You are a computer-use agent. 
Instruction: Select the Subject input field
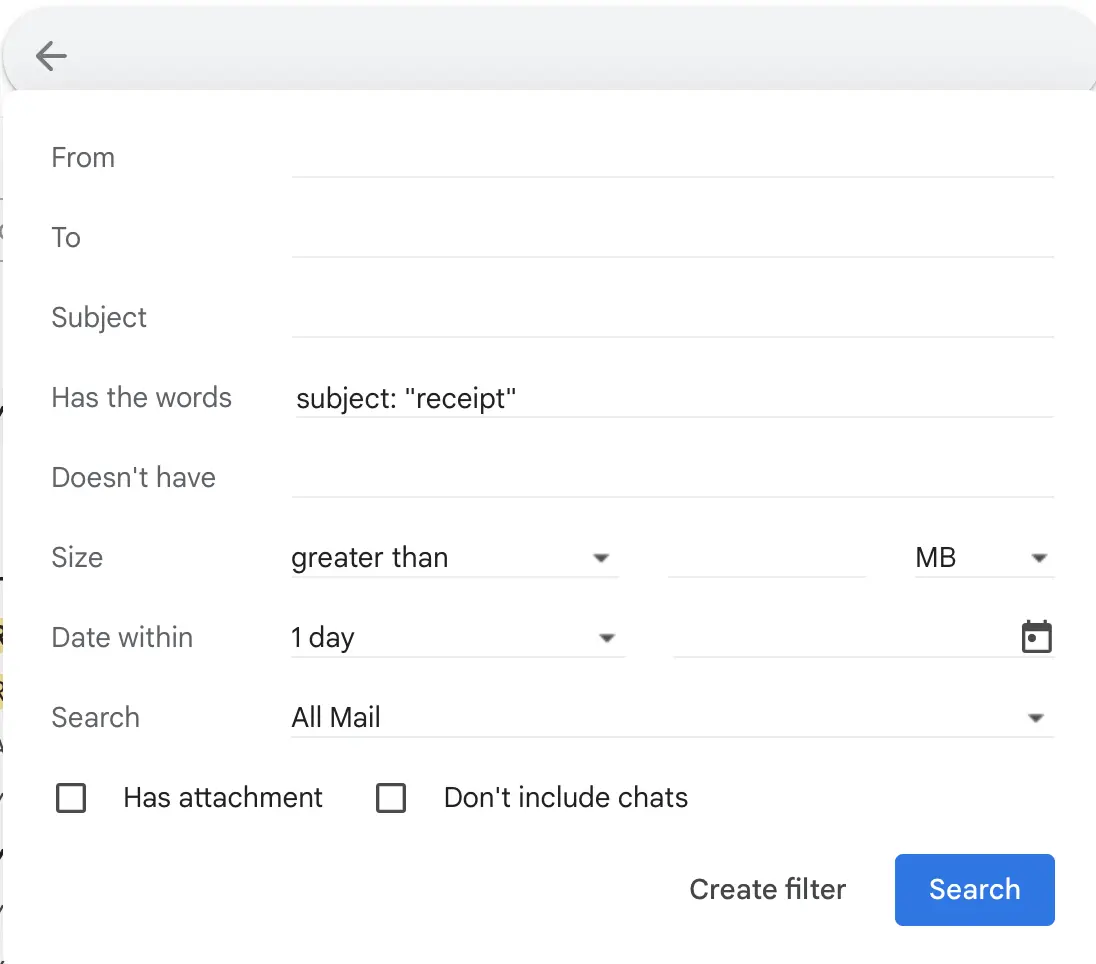672,318
